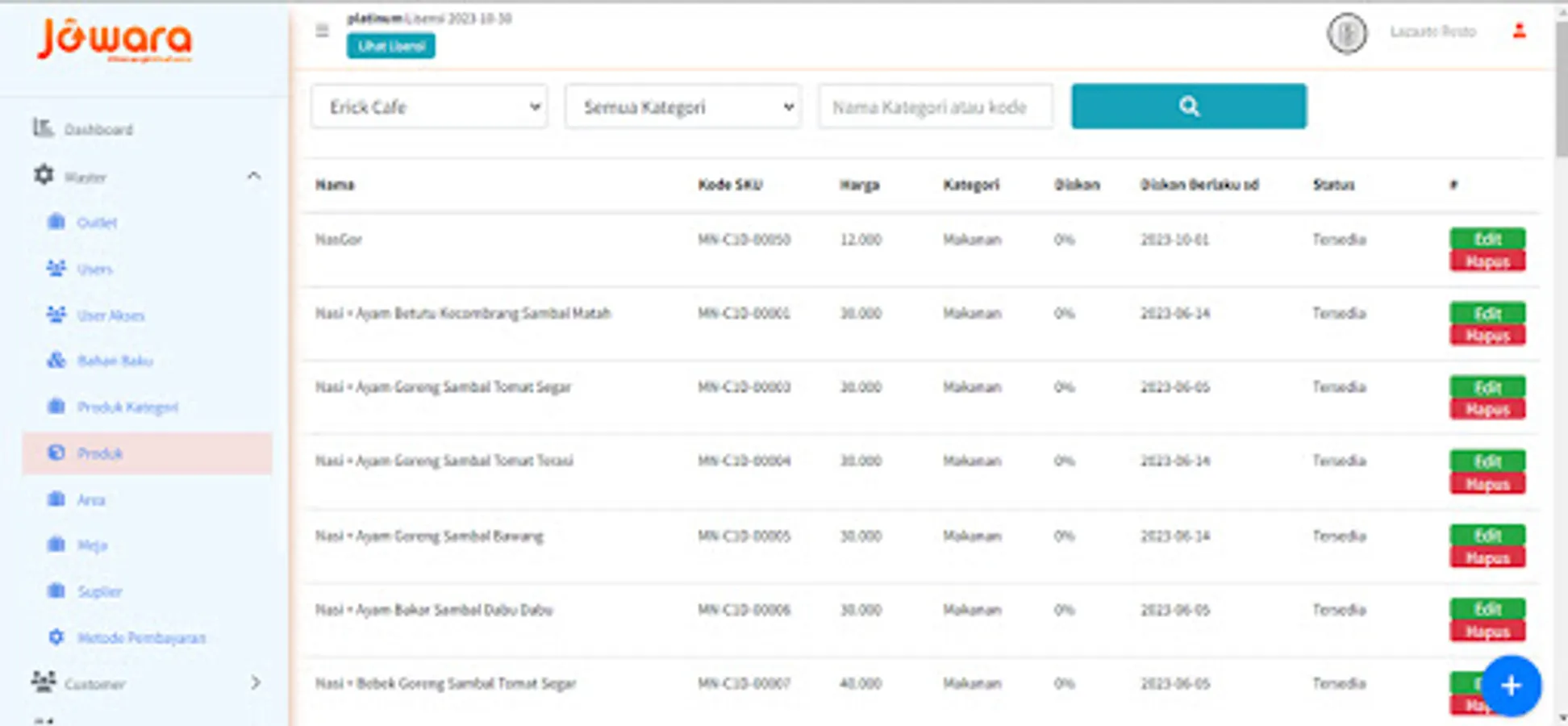Delete NasGor with Hapus button
The height and width of the screenshot is (726, 1568).
click(x=1487, y=261)
